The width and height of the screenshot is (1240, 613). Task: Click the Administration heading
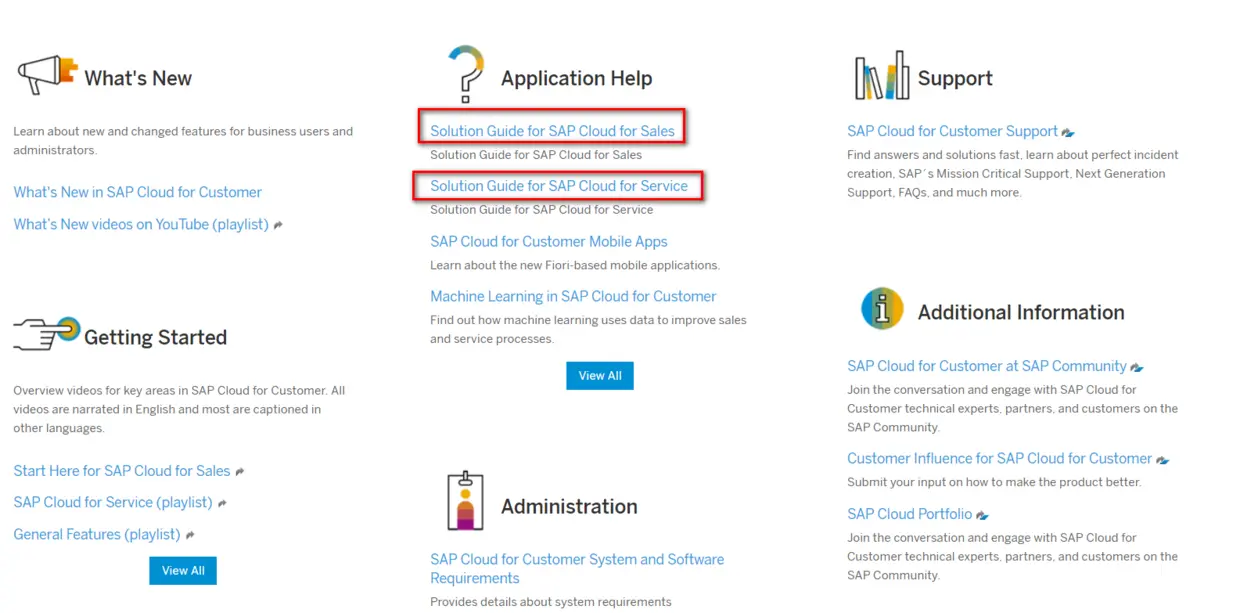click(569, 506)
